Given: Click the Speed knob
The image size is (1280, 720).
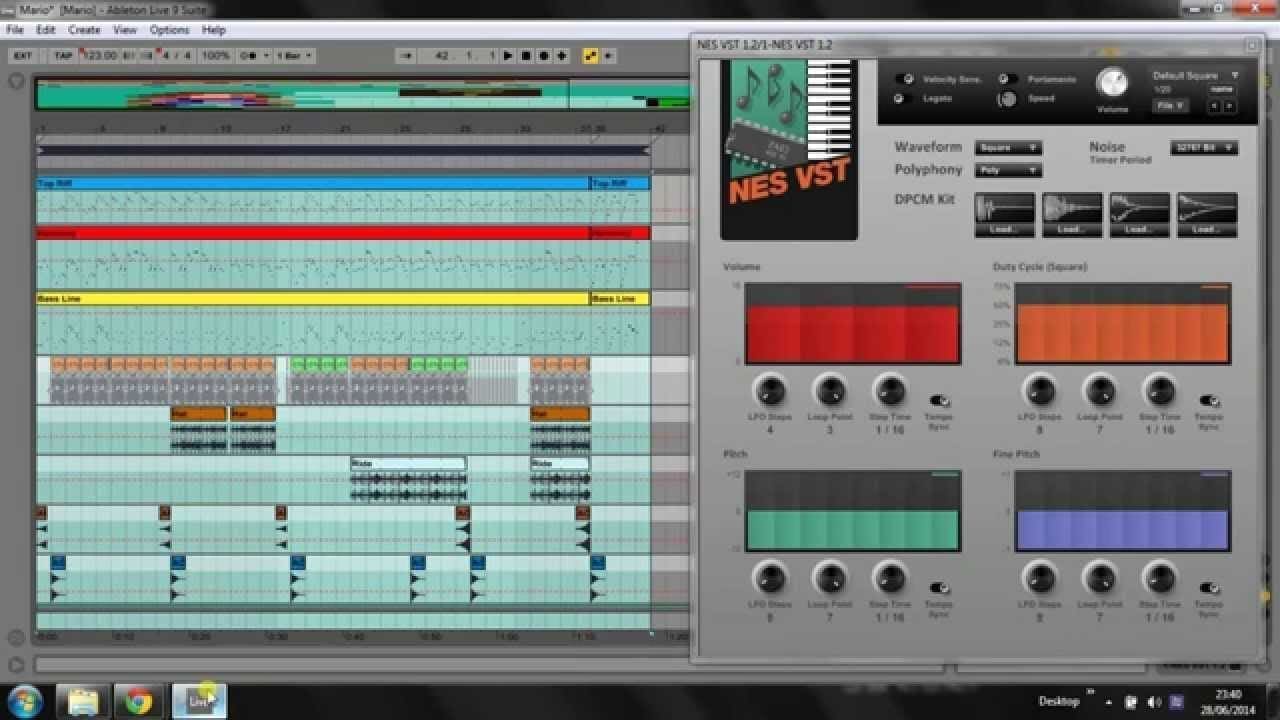Looking at the screenshot, I should click(1008, 98).
